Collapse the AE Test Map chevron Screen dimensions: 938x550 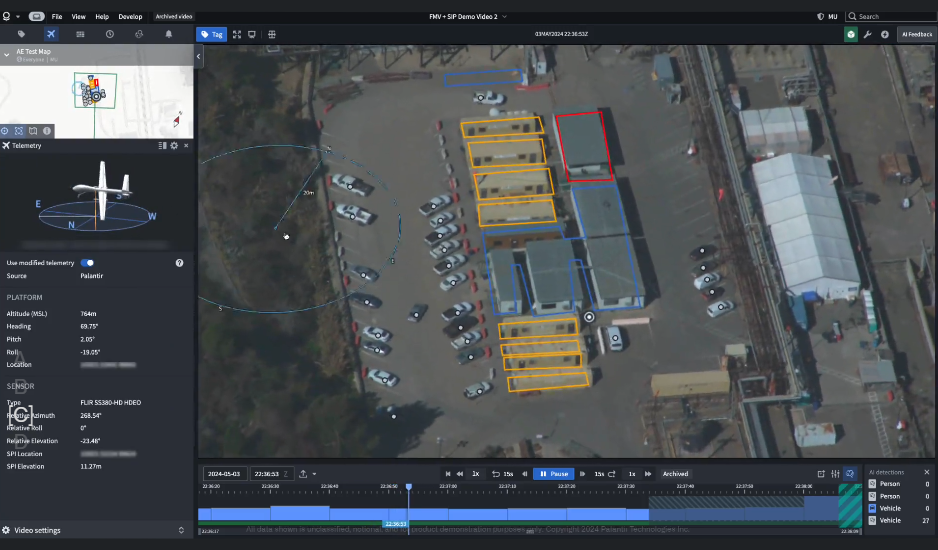(x=7, y=54)
